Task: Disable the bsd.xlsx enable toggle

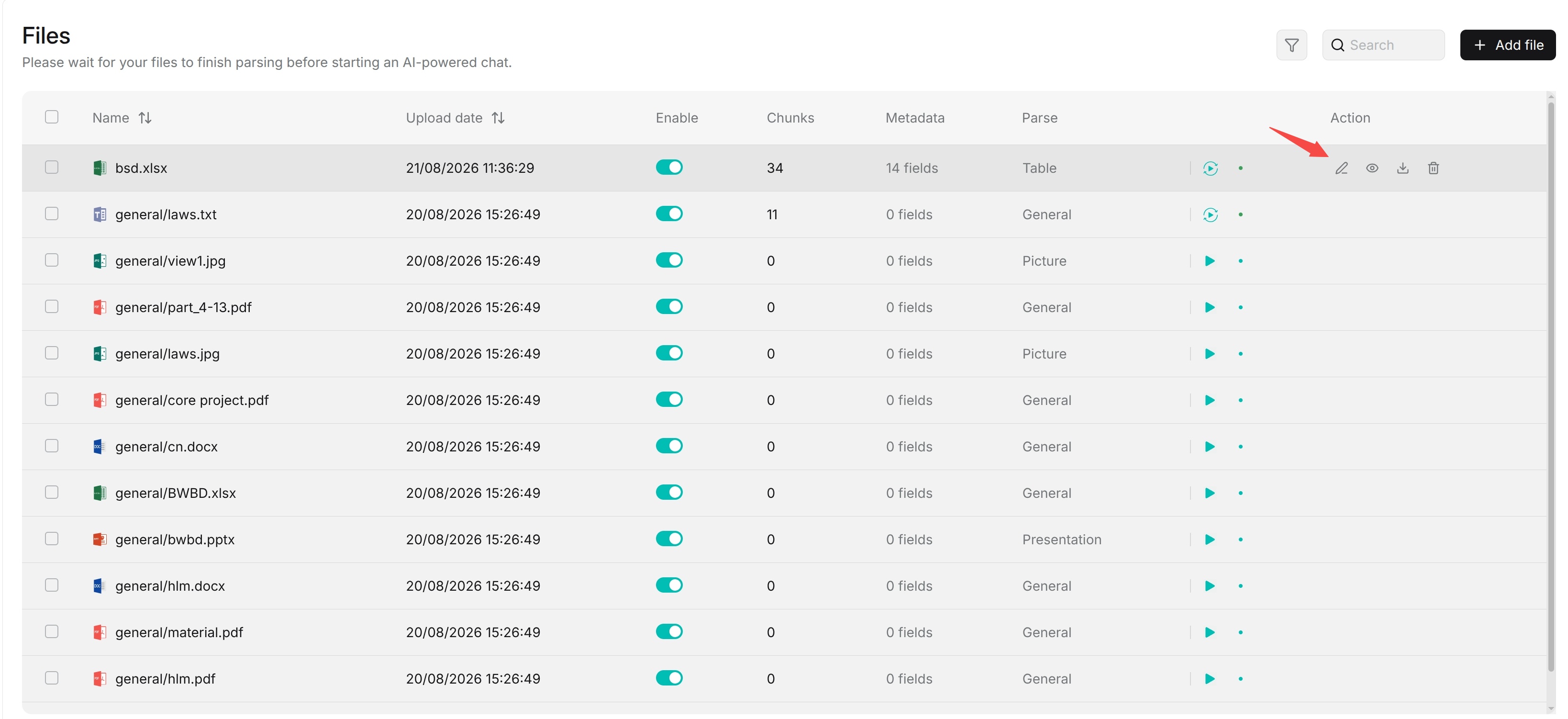Action: 669,167
